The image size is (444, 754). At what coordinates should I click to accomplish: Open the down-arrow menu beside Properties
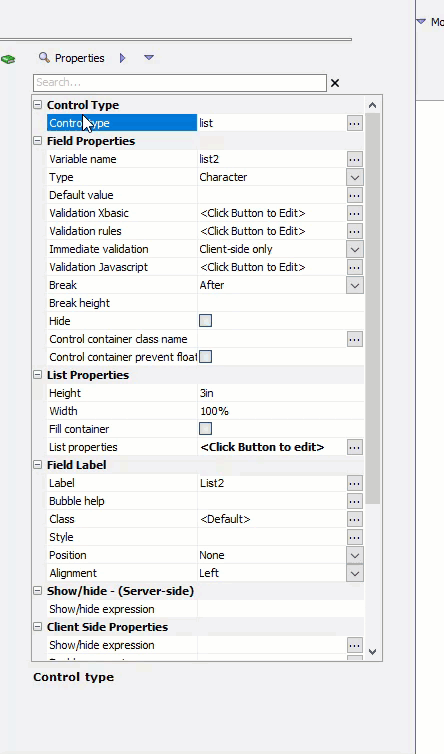click(x=149, y=58)
